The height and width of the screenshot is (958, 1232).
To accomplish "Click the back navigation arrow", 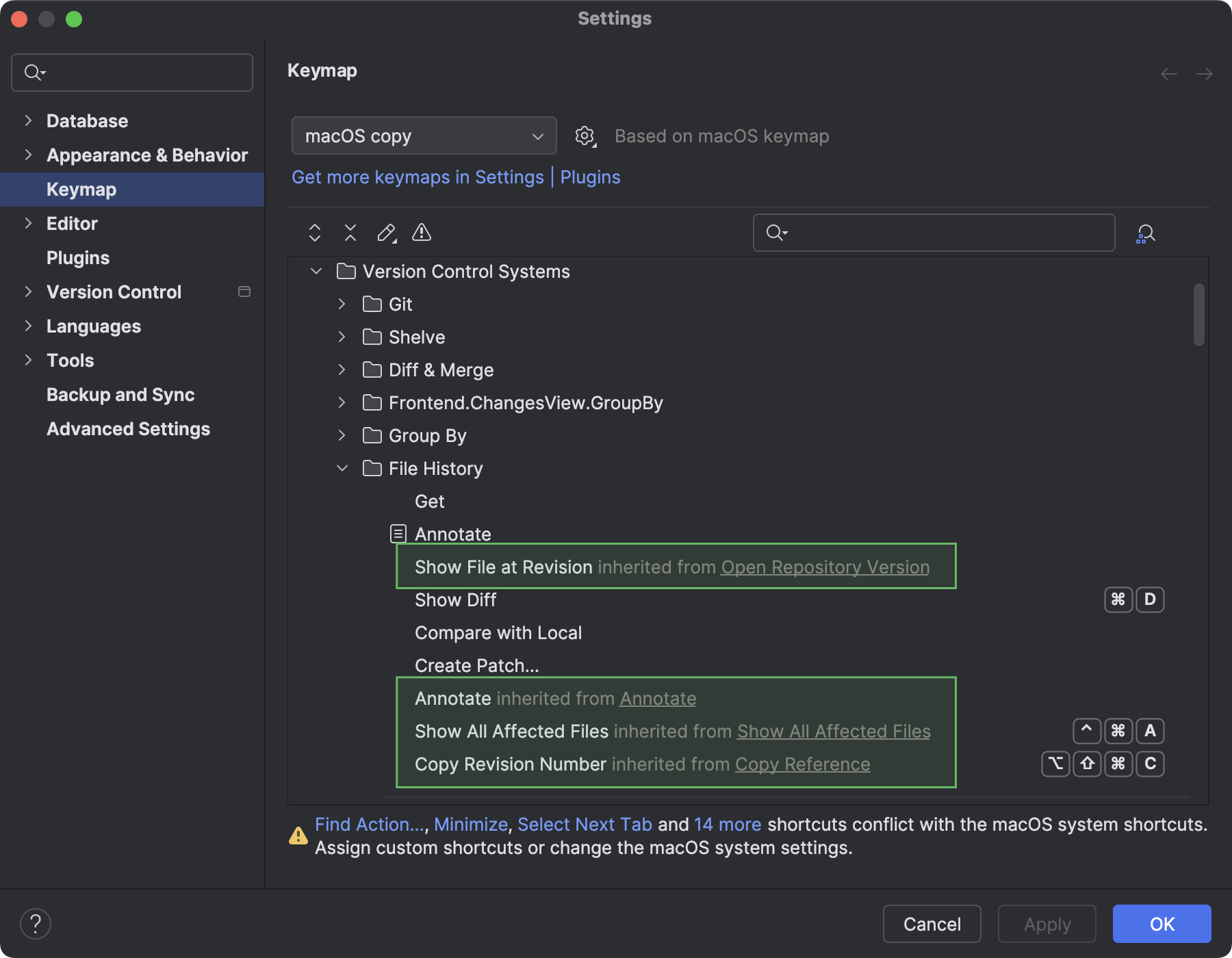I will pyautogui.click(x=1168, y=74).
